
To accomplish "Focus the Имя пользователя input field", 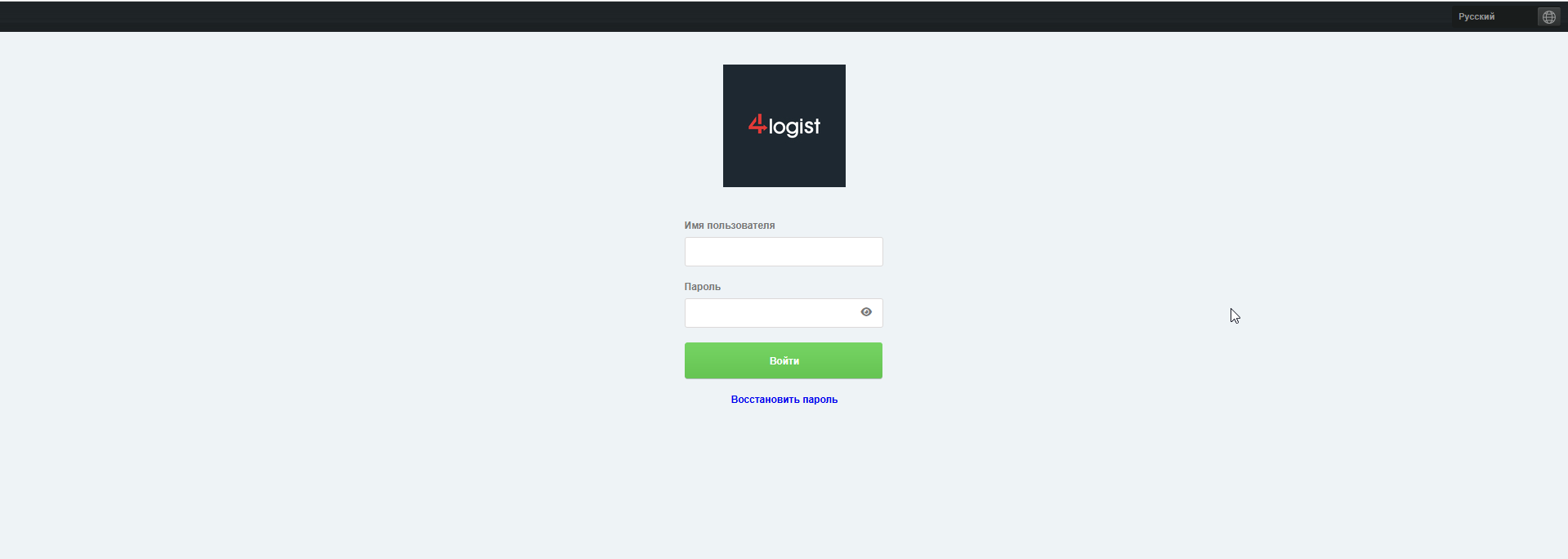I will [784, 252].
